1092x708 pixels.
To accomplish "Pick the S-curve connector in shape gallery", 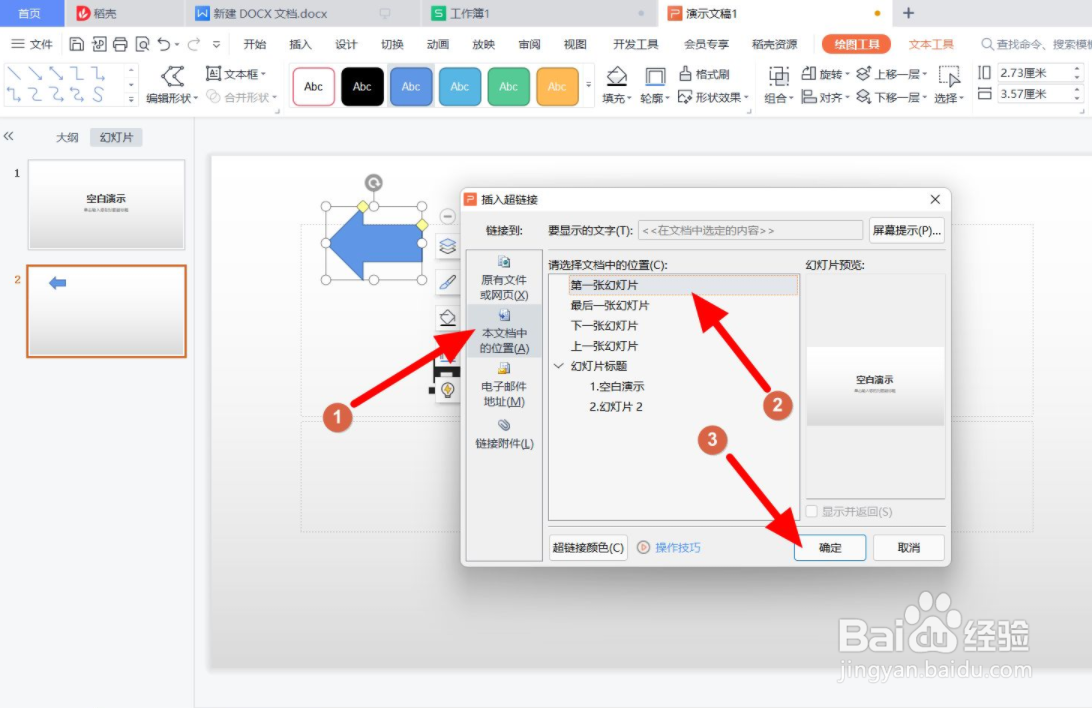I will pyautogui.click(x=98, y=94).
